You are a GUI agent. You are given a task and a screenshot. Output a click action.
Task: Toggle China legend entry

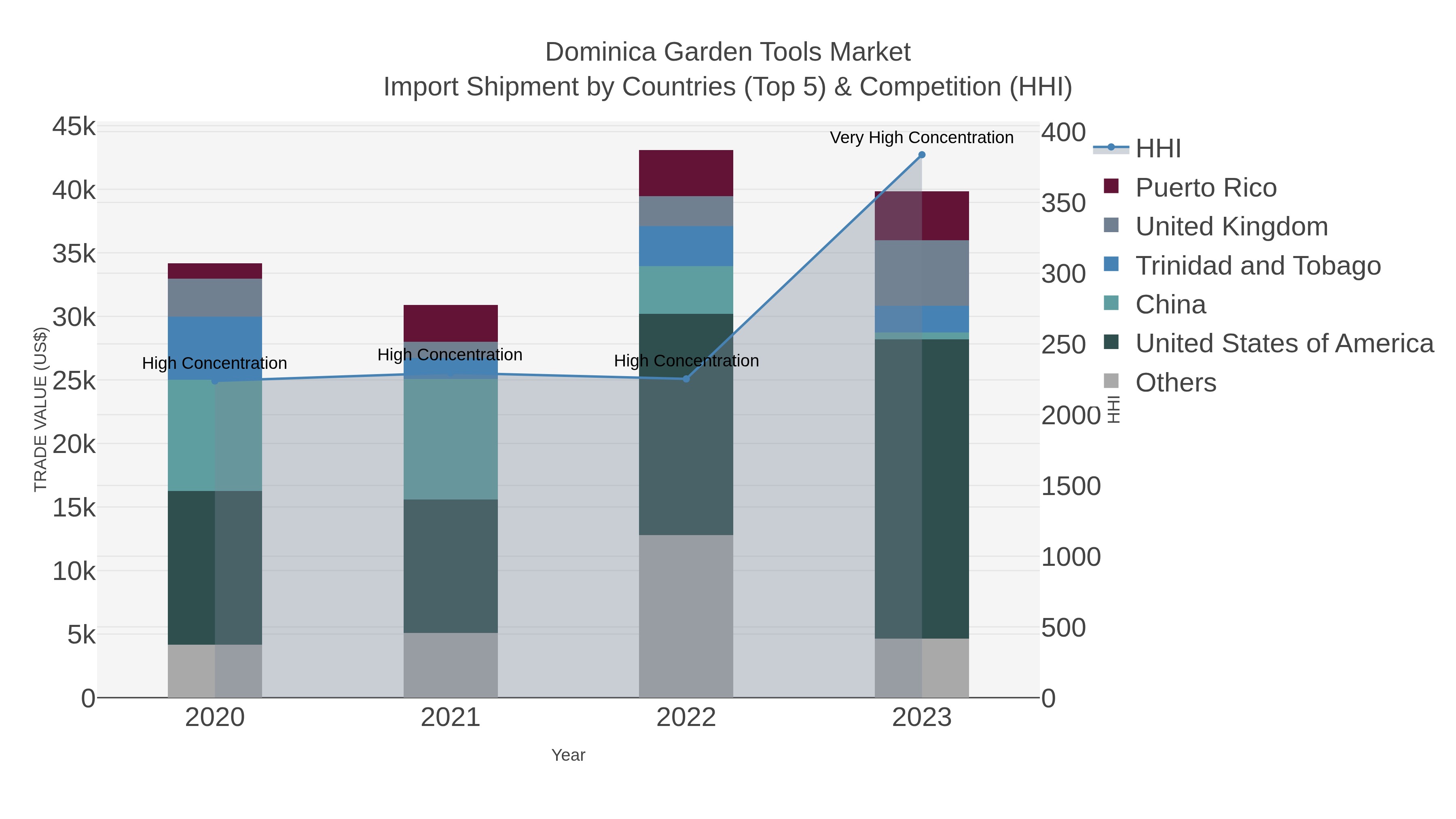coord(1154,305)
